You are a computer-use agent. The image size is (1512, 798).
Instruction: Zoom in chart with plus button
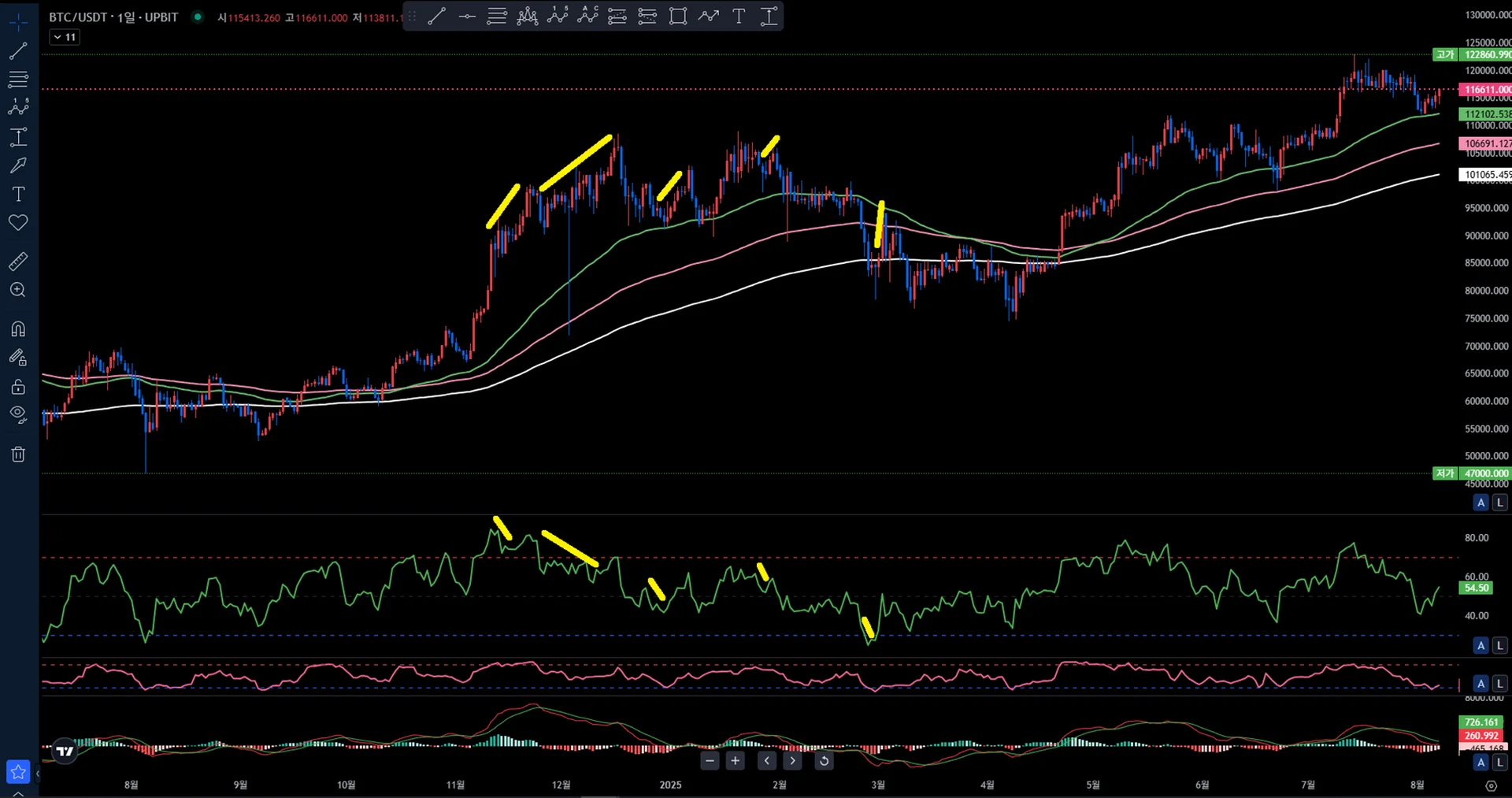[736, 760]
